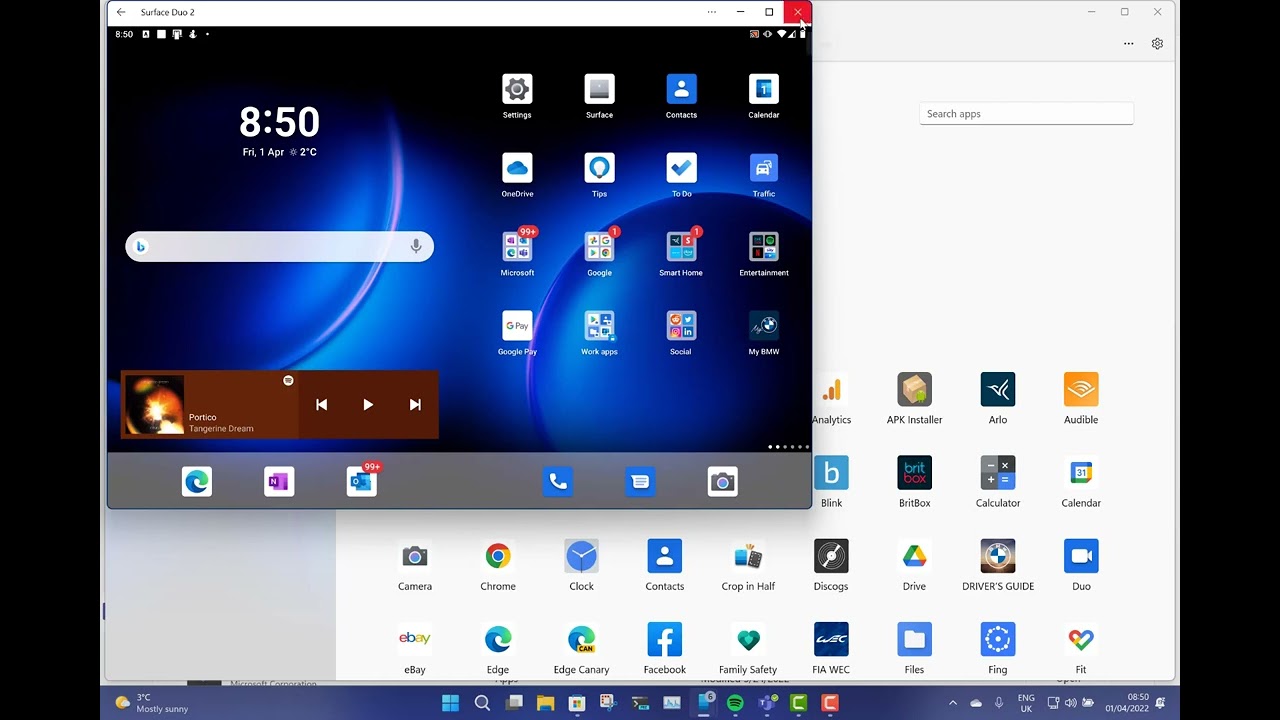Launch the My BMW app
Screen dimensions: 1280x720
click(763, 326)
